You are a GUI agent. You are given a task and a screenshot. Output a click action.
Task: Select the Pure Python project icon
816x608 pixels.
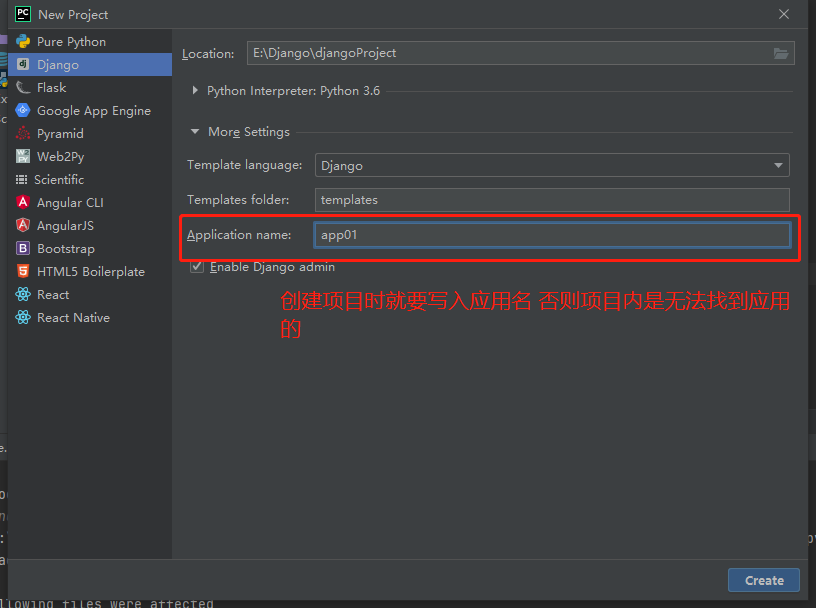point(23,41)
